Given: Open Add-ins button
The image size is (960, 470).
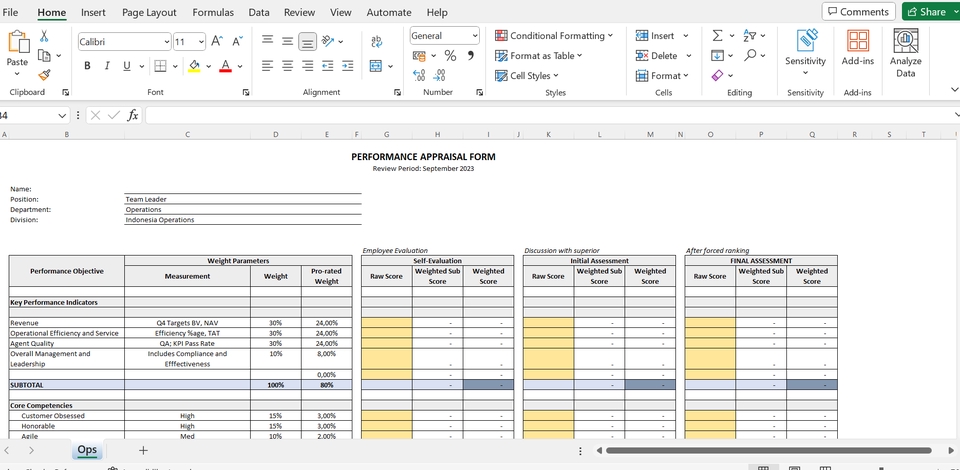Looking at the screenshot, I should [858, 48].
